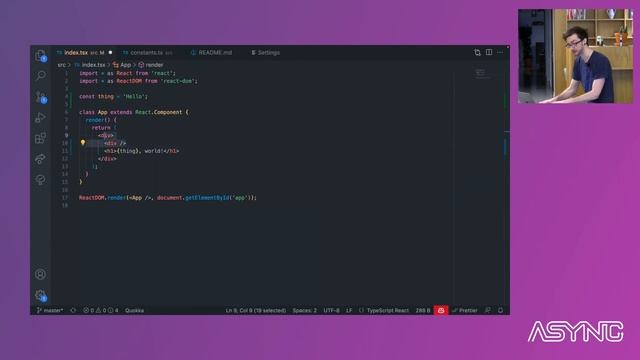Image resolution: width=640 pixels, height=360 pixels.
Task: Open the Explorer view in activity bar
Action: click(x=40, y=55)
